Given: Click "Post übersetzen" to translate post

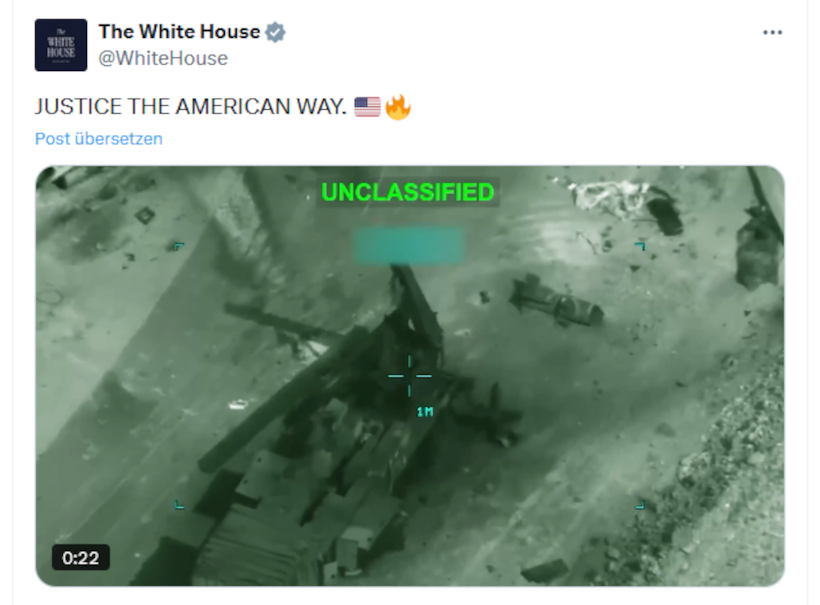Looking at the screenshot, I should (99, 139).
